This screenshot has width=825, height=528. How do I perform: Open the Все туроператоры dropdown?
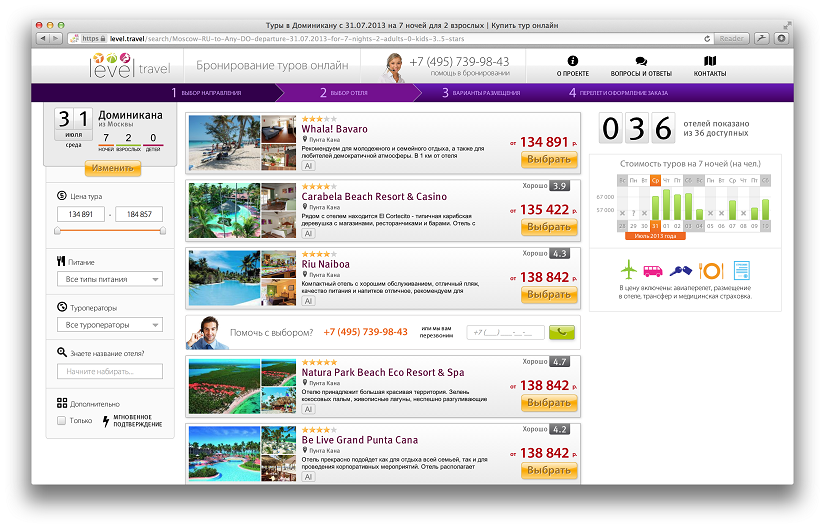tap(109, 324)
